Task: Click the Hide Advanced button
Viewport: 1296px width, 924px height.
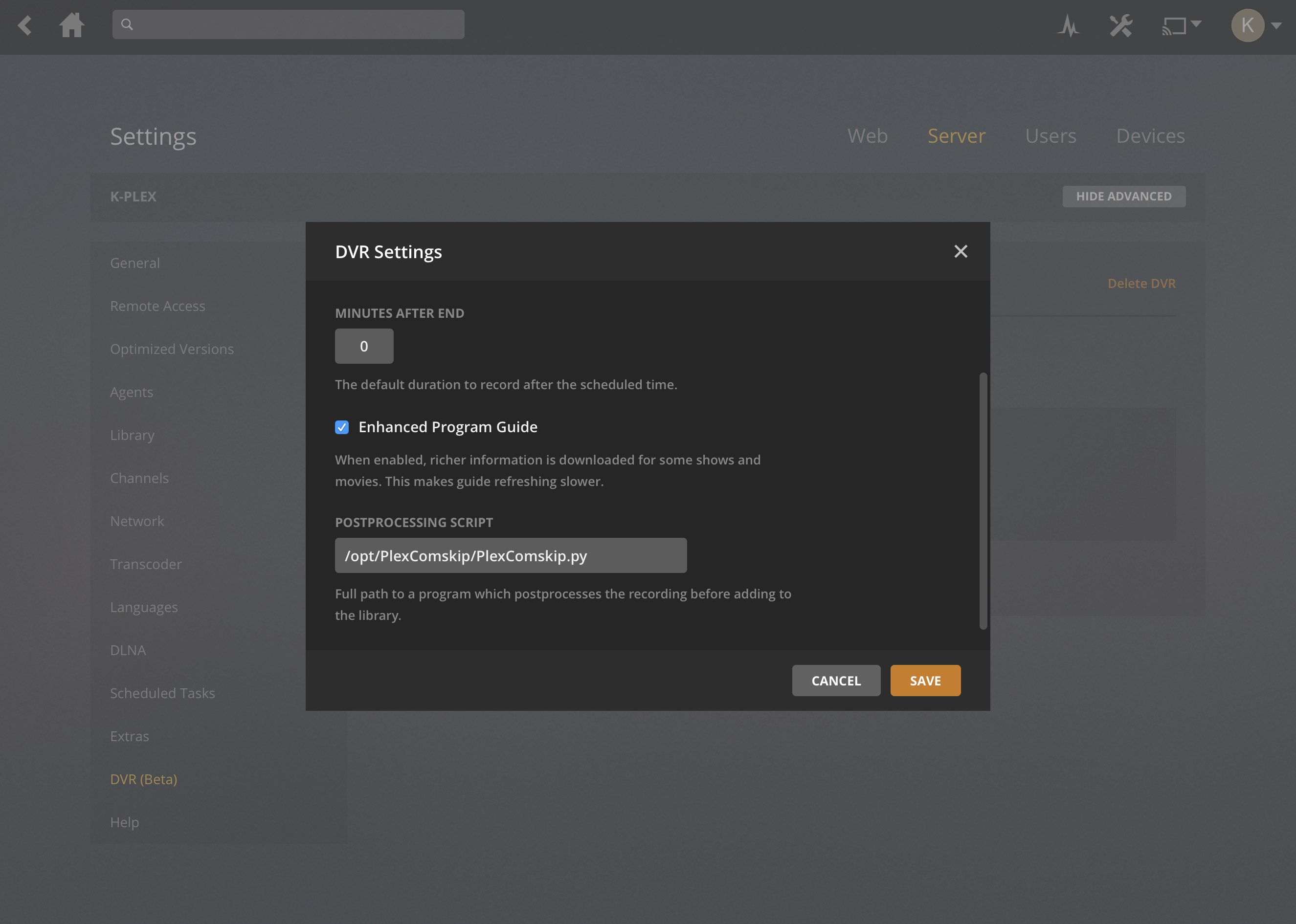Action: pos(1124,197)
